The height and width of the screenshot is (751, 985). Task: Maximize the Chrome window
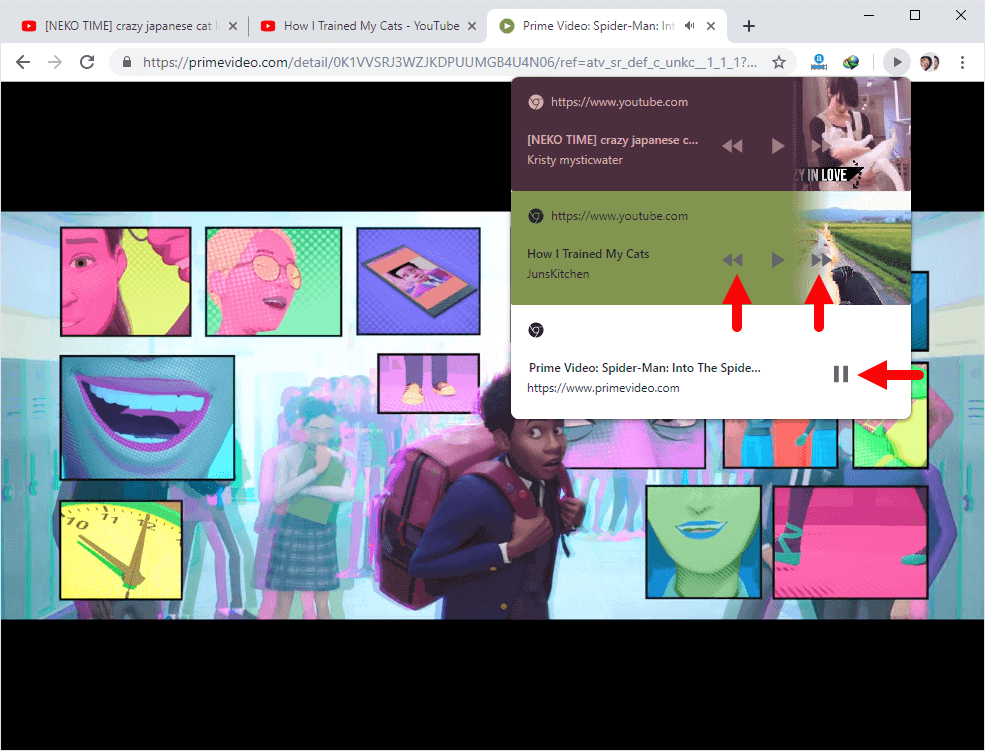(915, 15)
